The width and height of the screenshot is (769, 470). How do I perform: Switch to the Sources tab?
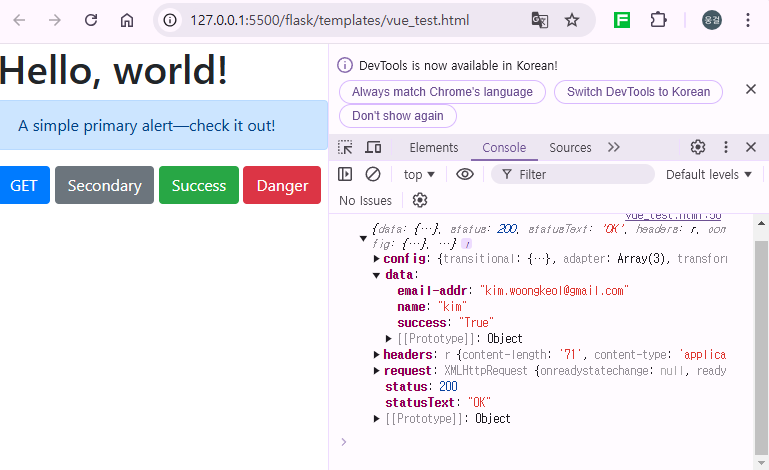click(570, 148)
